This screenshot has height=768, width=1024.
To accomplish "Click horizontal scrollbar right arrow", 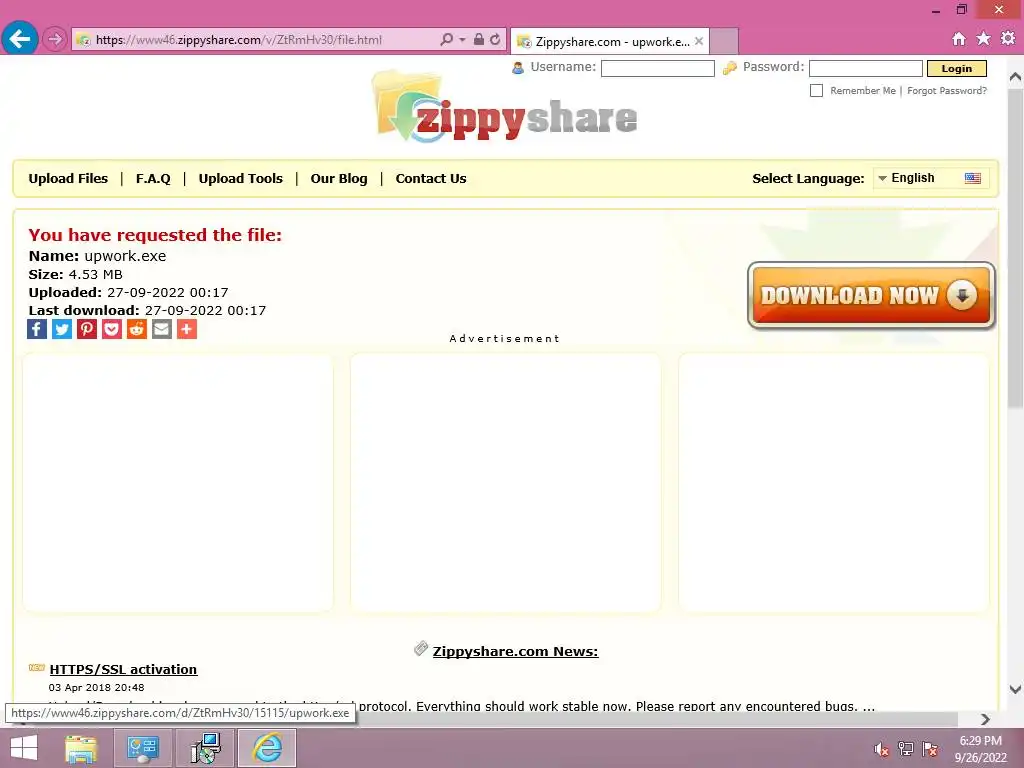I will (x=985, y=719).
